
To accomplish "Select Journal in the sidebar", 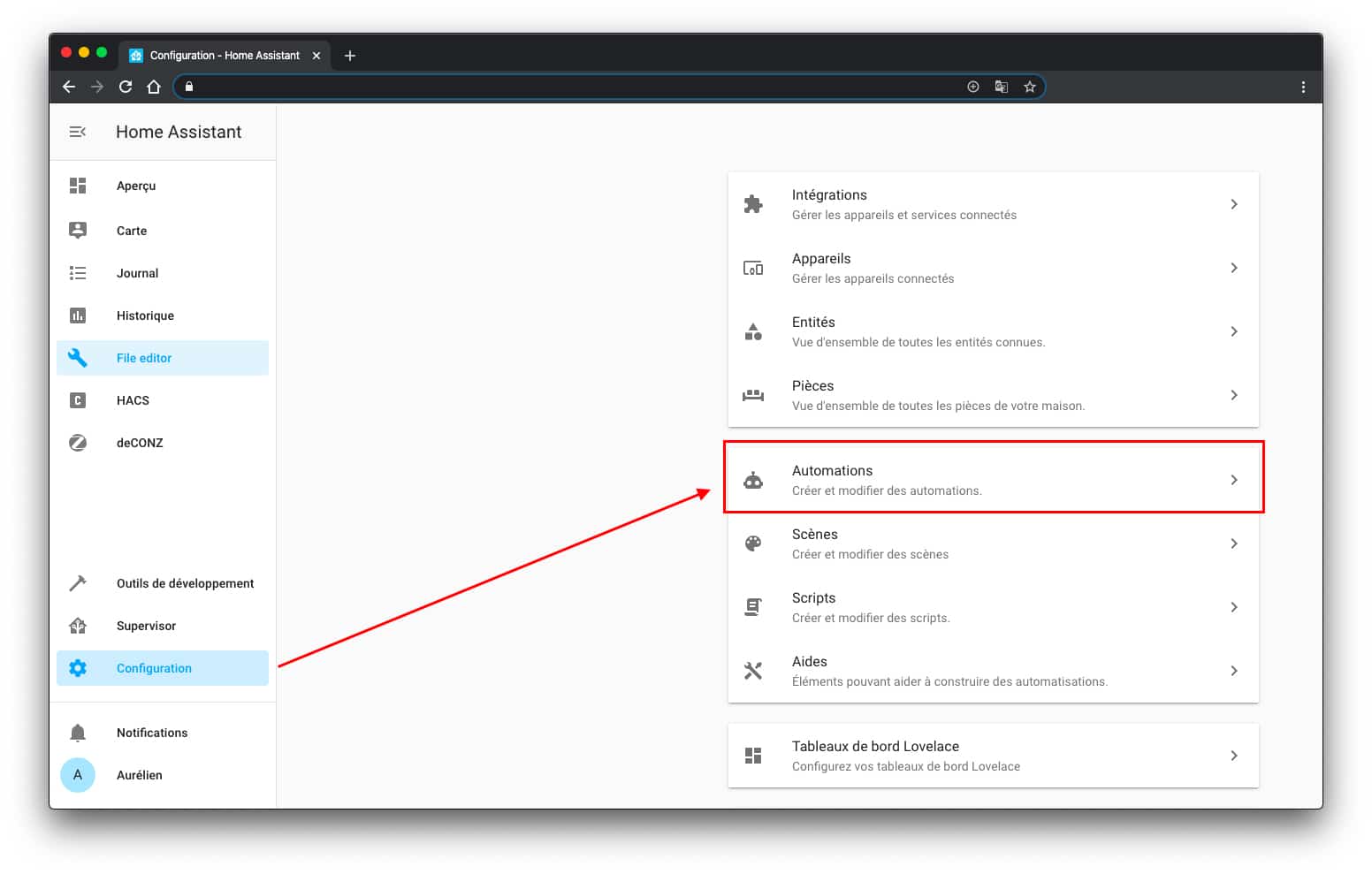I will [137, 273].
